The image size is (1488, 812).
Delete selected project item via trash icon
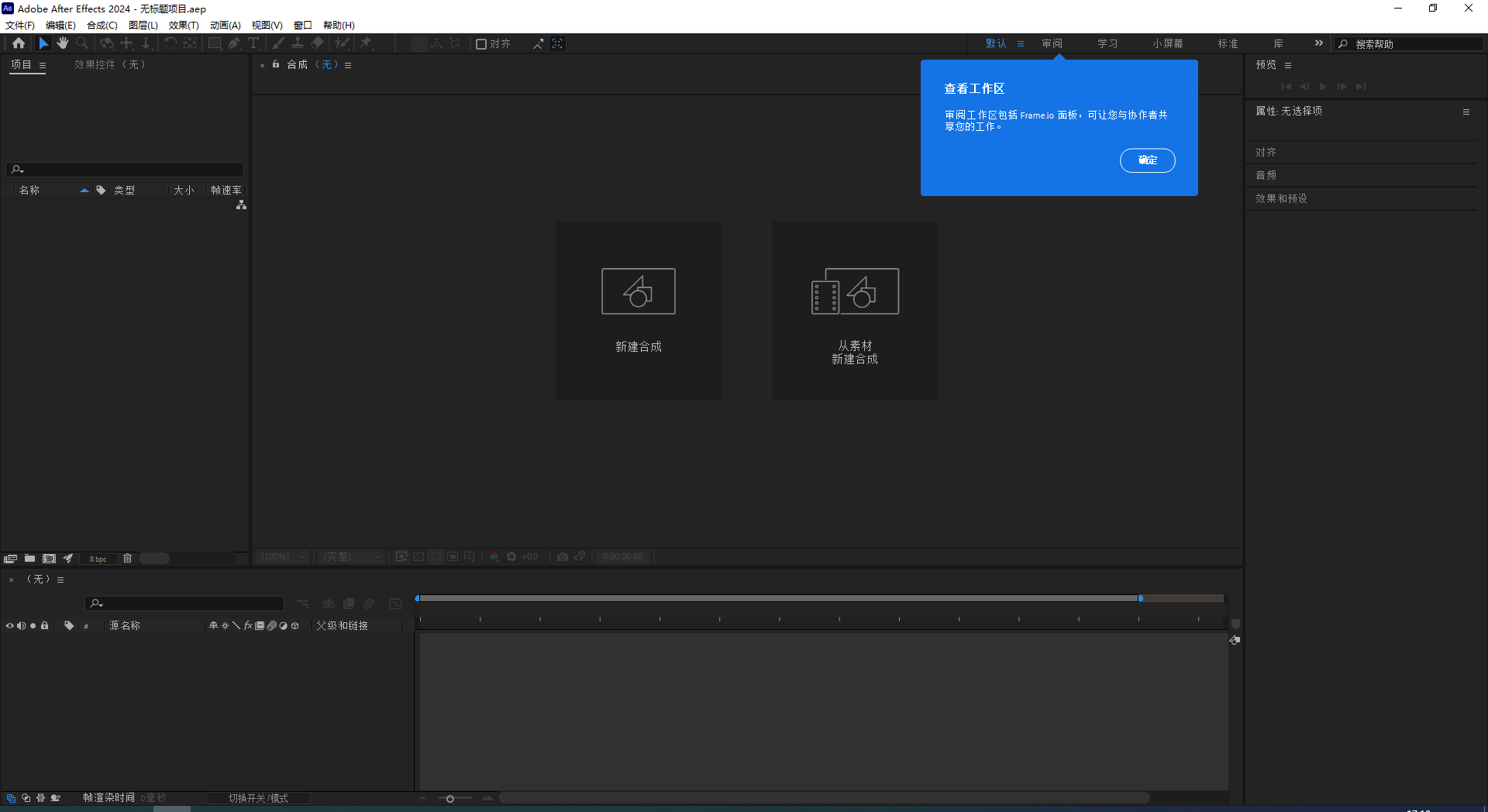point(127,558)
